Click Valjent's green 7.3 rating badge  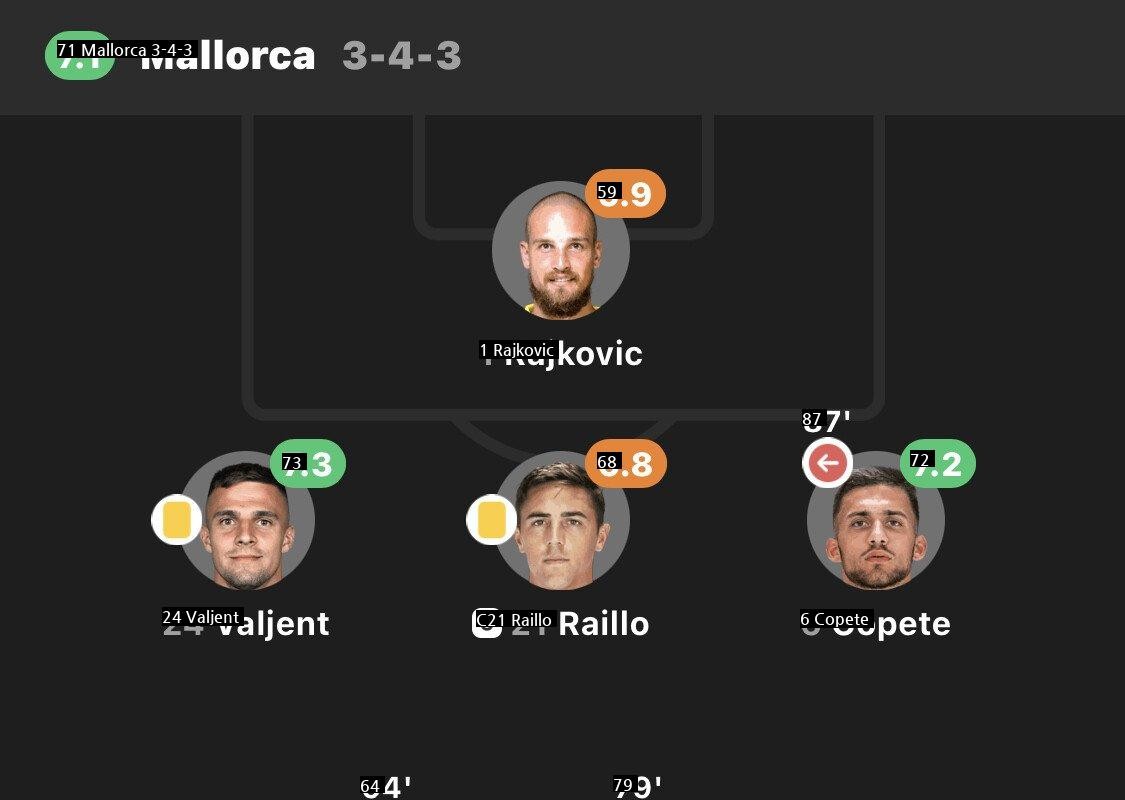pyautogui.click(x=308, y=464)
